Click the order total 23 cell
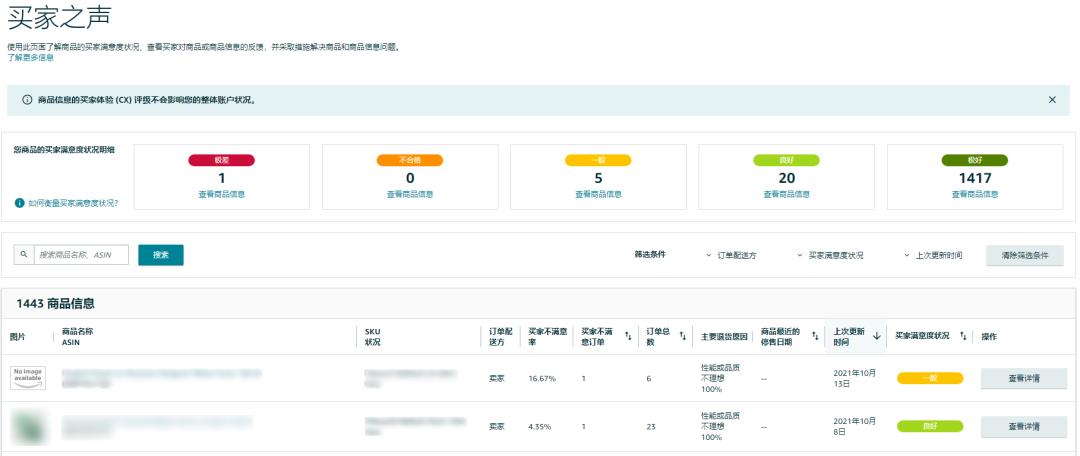This screenshot has height=456, width=1080. pos(651,426)
